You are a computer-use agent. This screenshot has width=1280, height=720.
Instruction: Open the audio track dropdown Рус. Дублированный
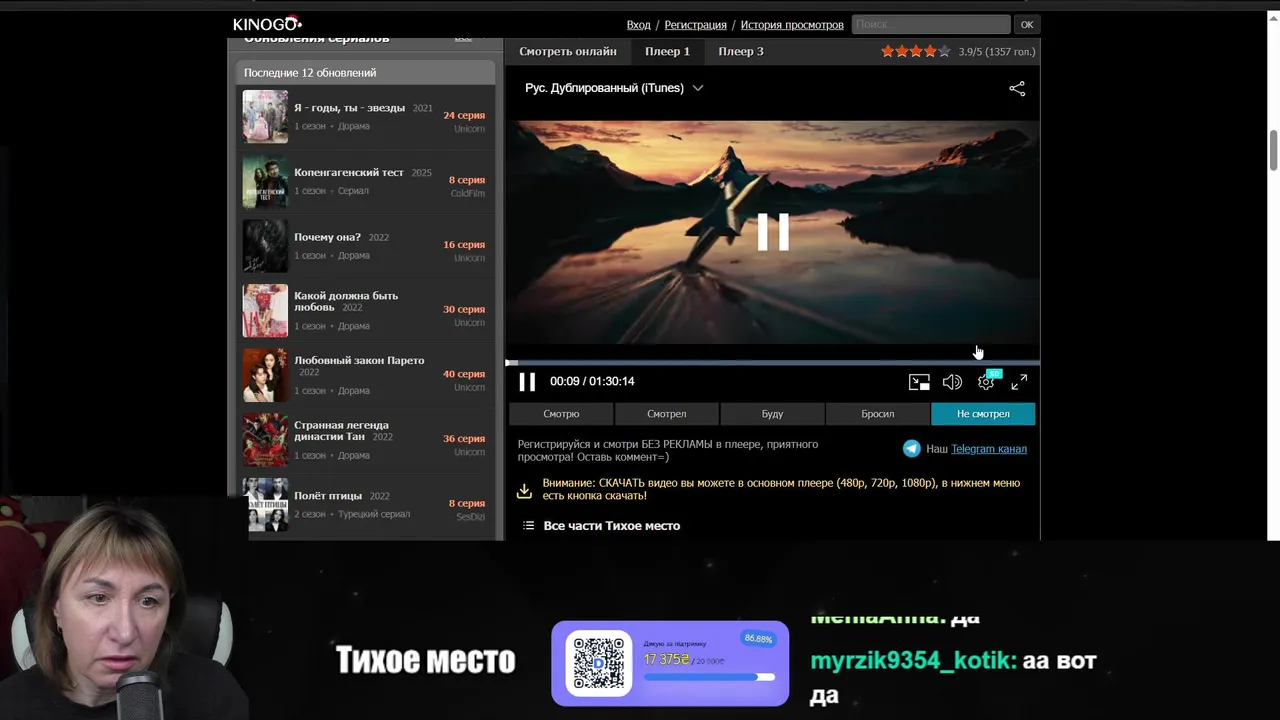coord(614,88)
